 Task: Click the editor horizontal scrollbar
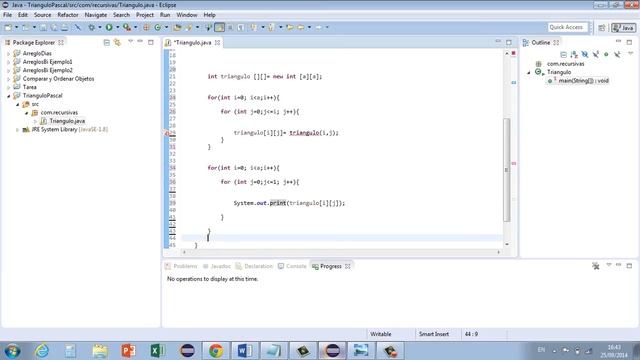click(341, 252)
